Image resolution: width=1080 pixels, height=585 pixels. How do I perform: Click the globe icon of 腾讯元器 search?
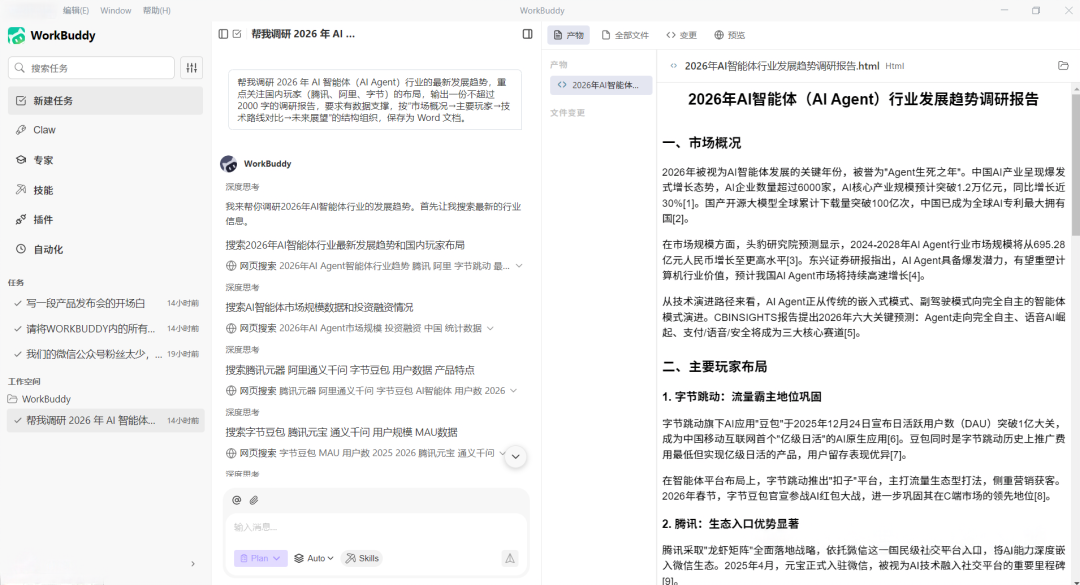231,391
